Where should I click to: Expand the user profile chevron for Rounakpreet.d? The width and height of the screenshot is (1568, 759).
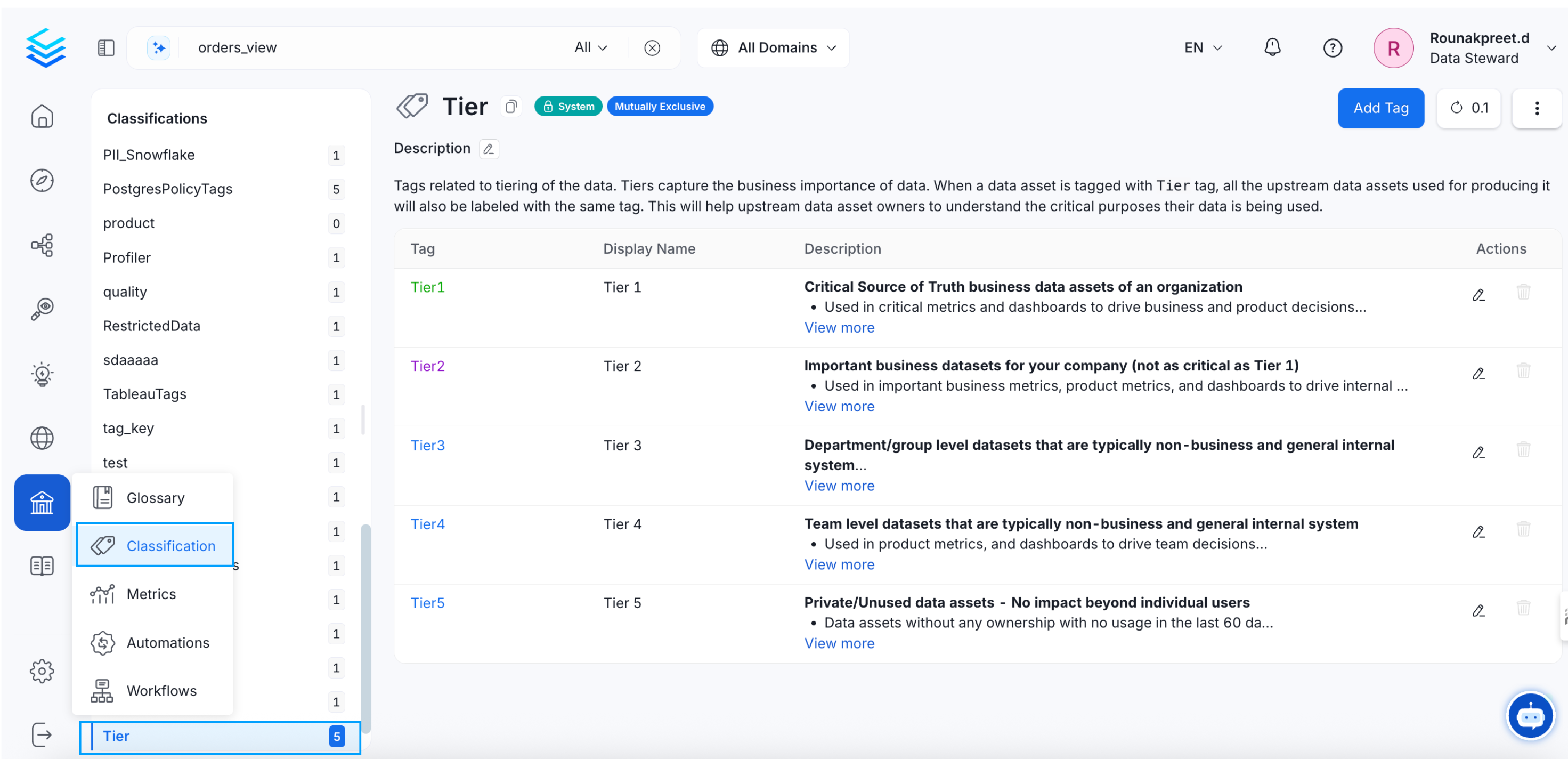1551,47
